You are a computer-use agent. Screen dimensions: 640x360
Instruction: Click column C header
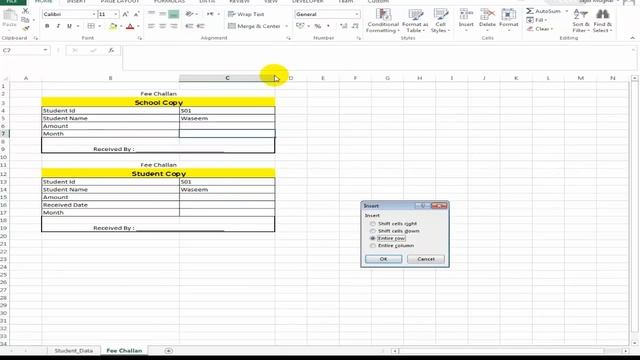click(x=227, y=78)
